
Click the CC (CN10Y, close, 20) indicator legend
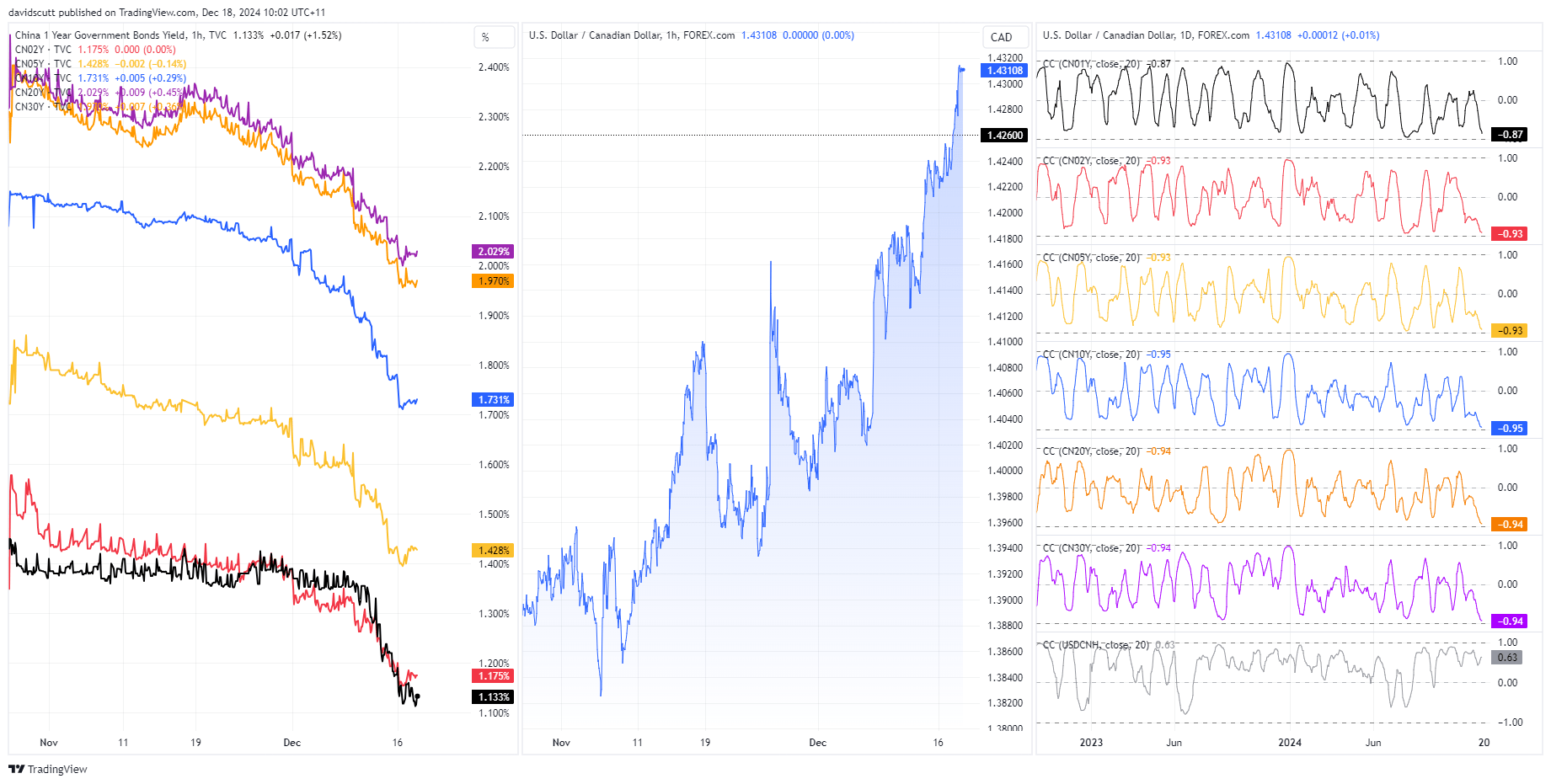coord(1091,355)
